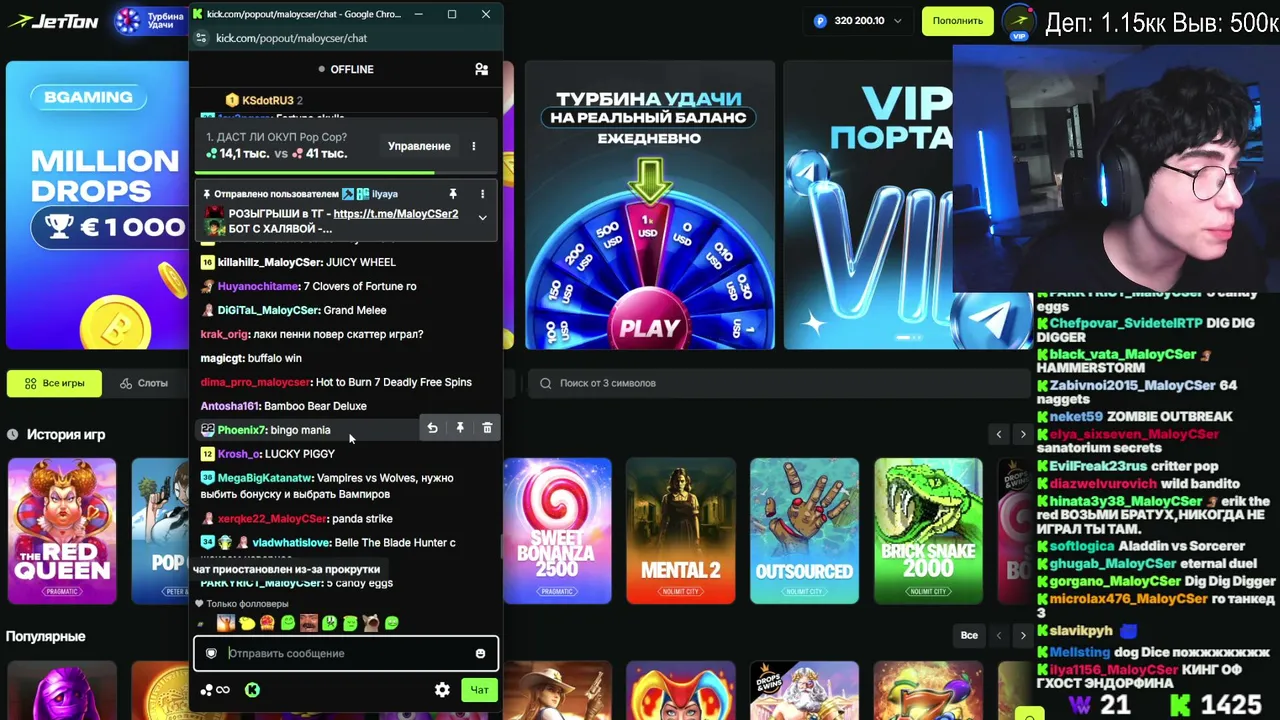Click the green Kick logo below the chat box
Image resolution: width=1280 pixels, height=720 pixels.
coord(252,690)
